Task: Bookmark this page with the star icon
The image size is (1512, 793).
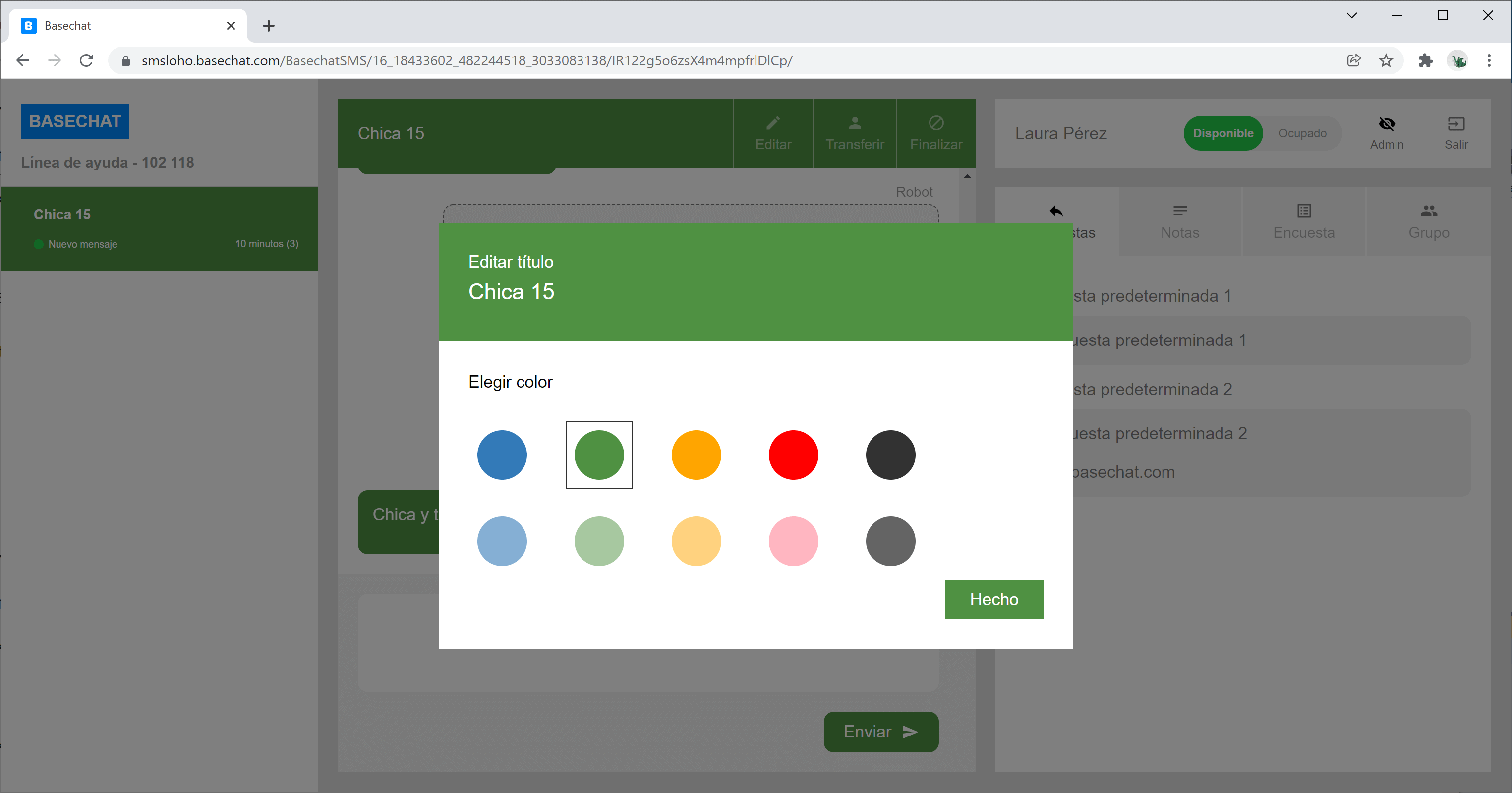Action: [1386, 60]
